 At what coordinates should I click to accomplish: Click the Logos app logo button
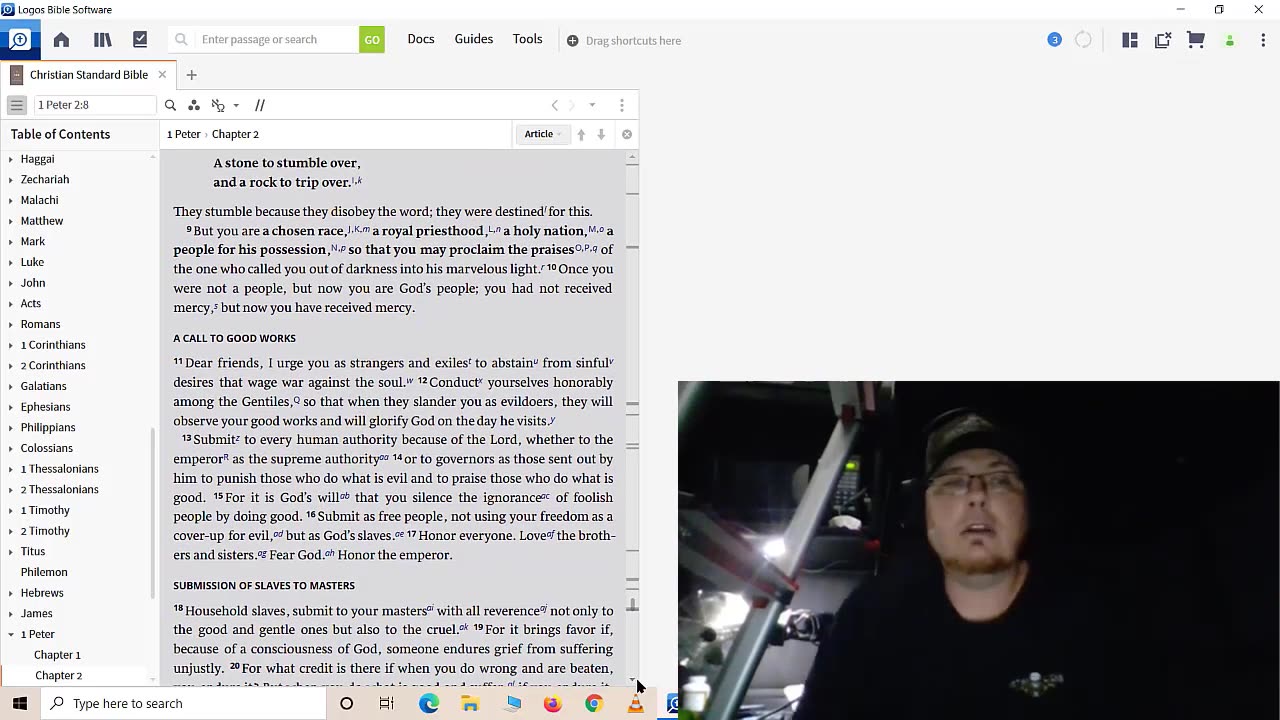tap(19, 40)
